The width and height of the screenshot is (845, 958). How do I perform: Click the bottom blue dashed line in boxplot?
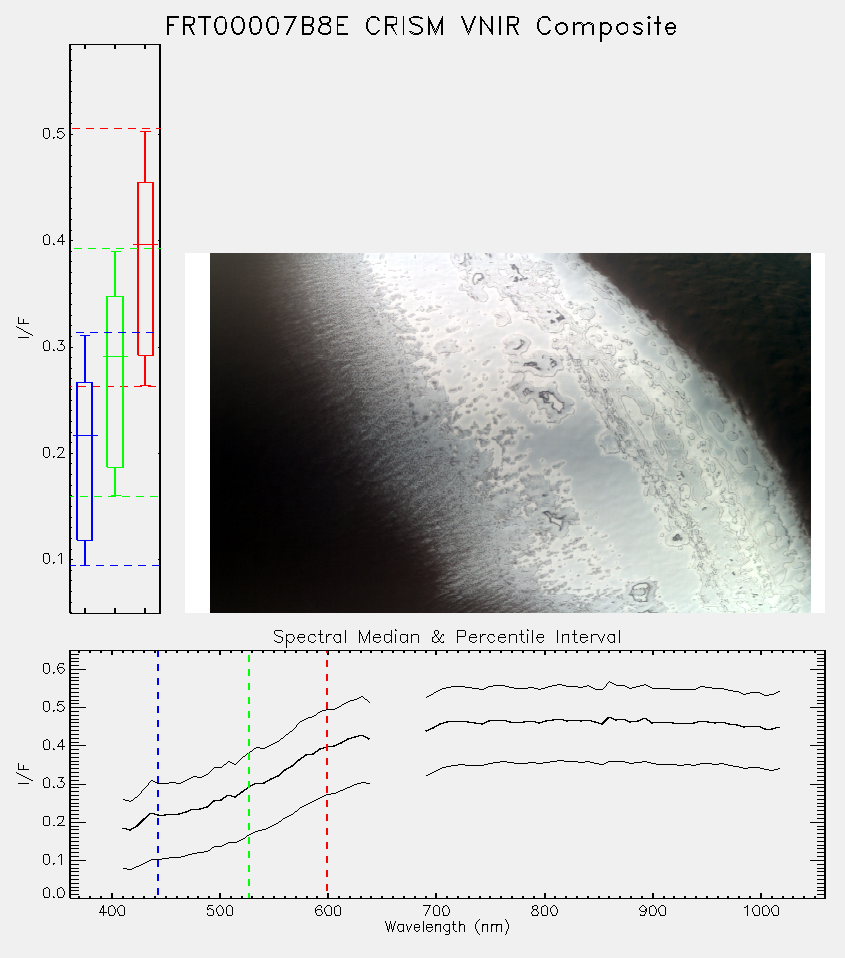click(x=115, y=565)
